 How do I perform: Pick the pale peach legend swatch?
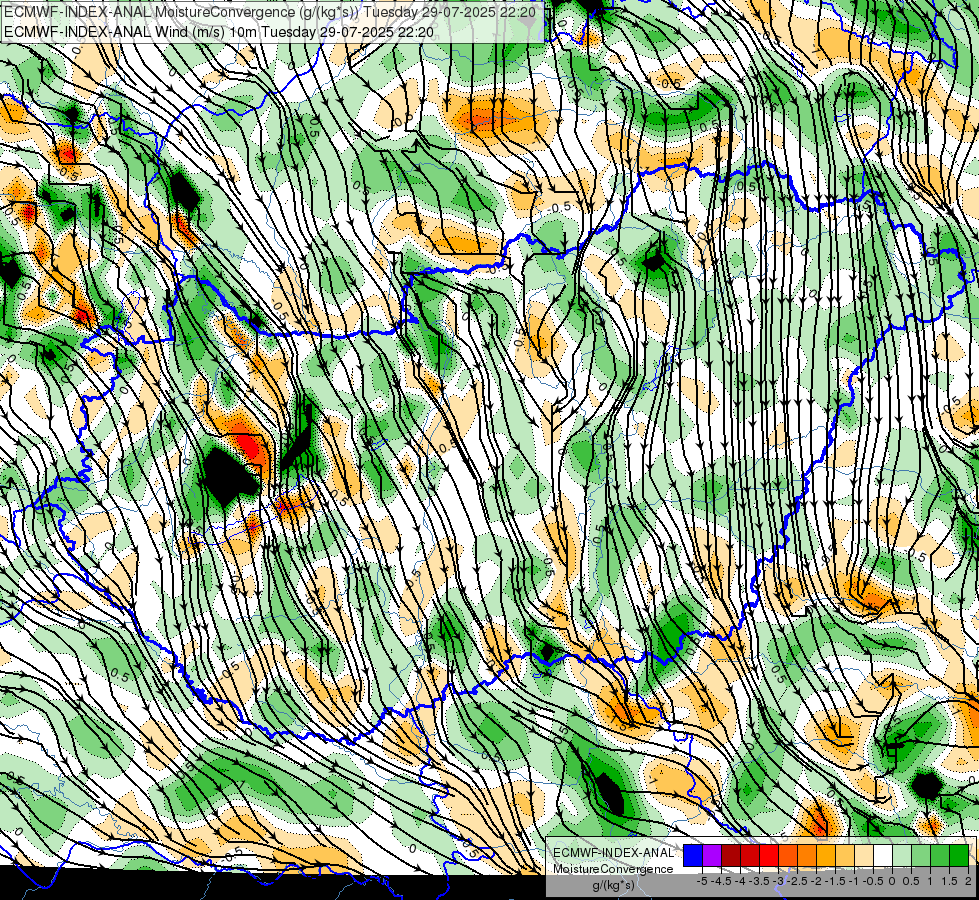point(864,855)
